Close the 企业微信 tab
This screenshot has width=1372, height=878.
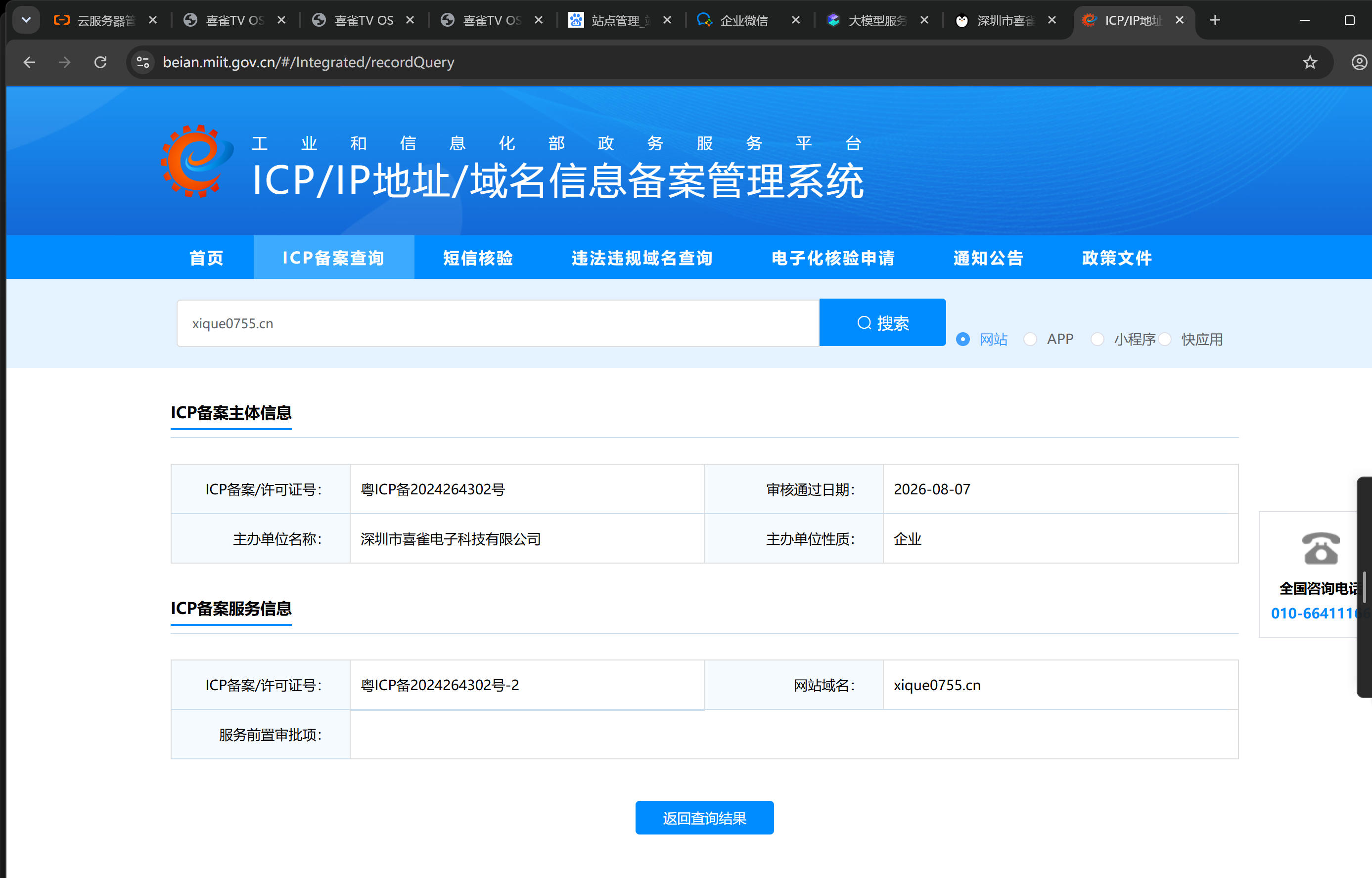tap(796, 20)
